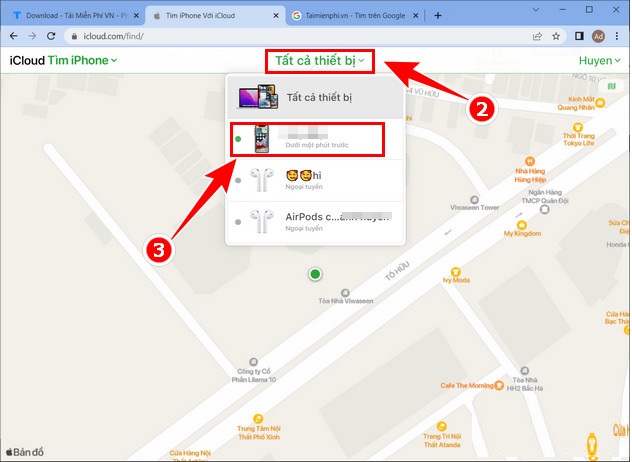This screenshot has height=462, width=632.
Task: Click the icloud.com/find address bar
Action: click(298, 36)
